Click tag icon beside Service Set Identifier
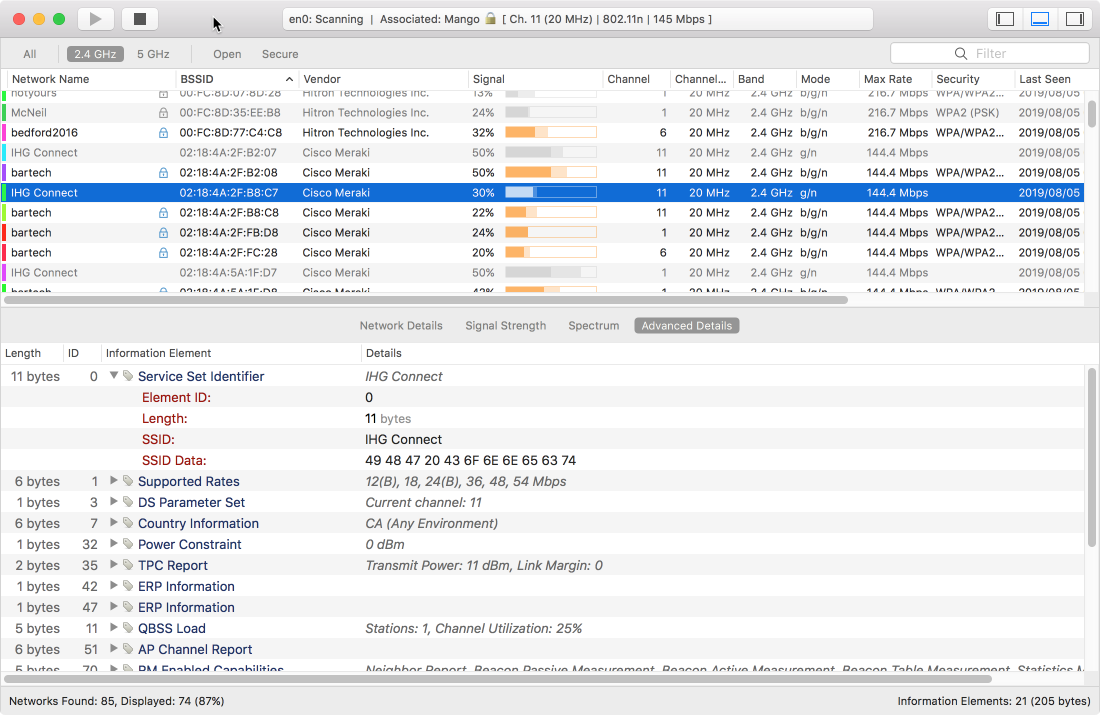 coord(128,377)
